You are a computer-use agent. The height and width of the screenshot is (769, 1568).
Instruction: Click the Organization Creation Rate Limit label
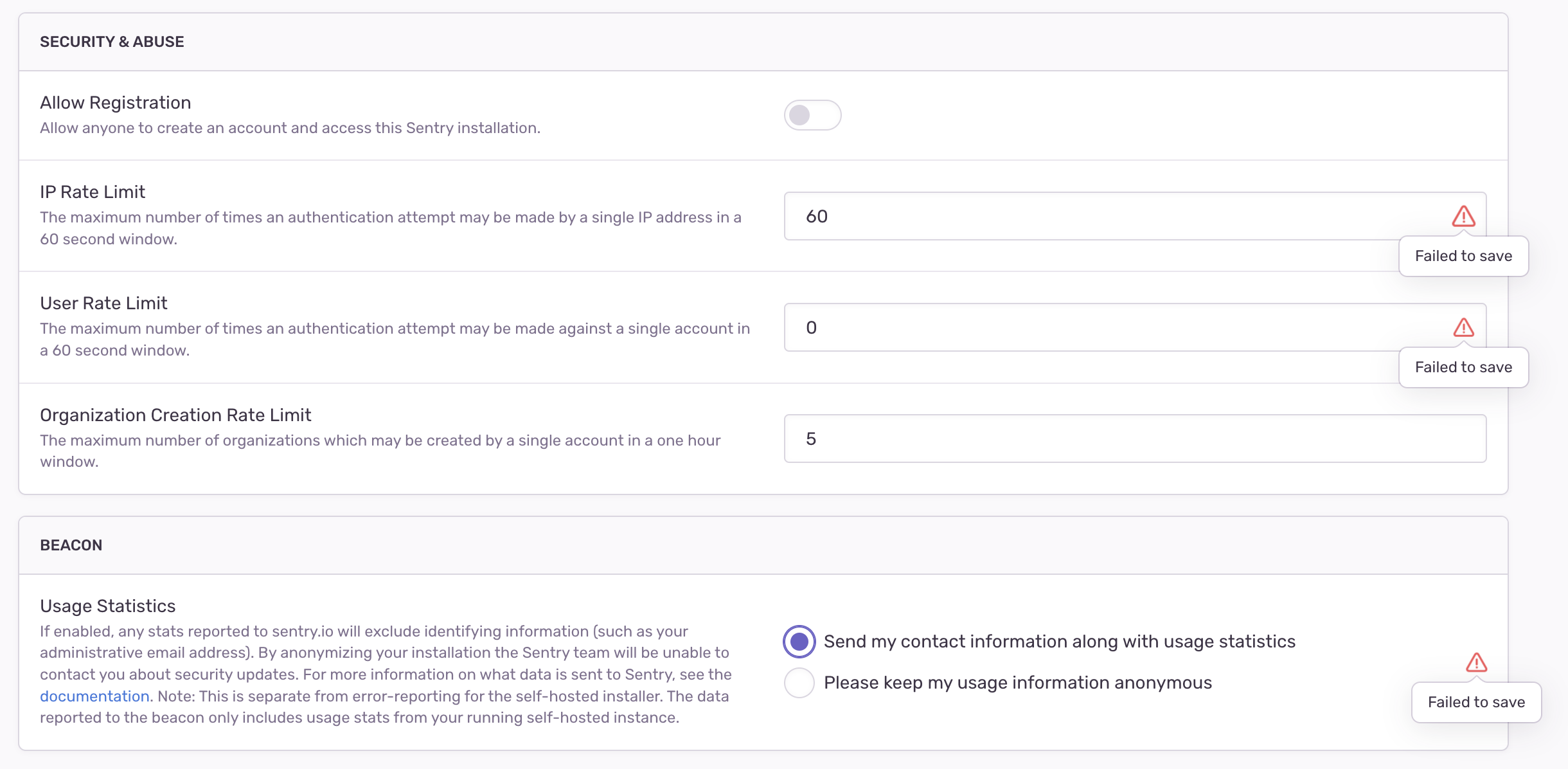coord(175,415)
